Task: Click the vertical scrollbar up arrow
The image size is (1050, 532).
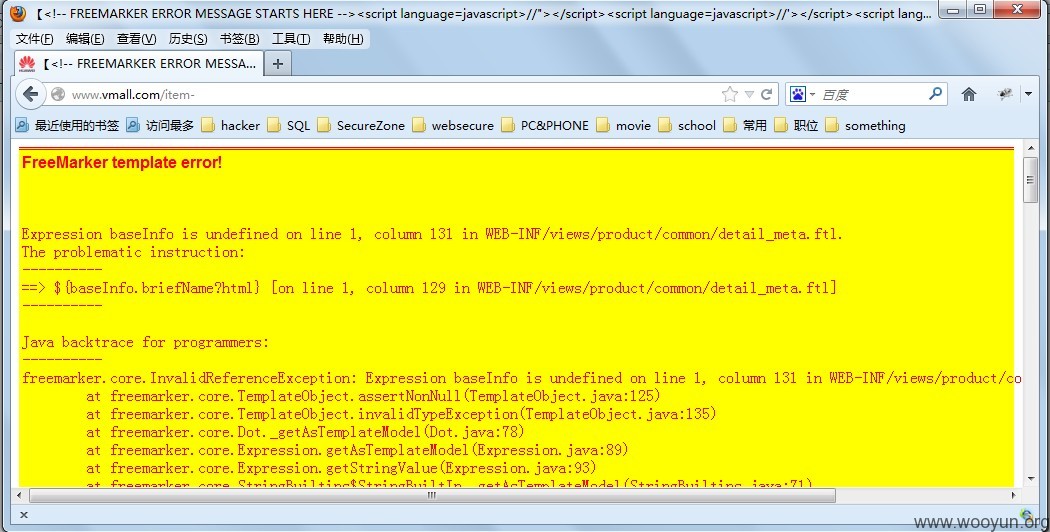Action: [x=1029, y=147]
